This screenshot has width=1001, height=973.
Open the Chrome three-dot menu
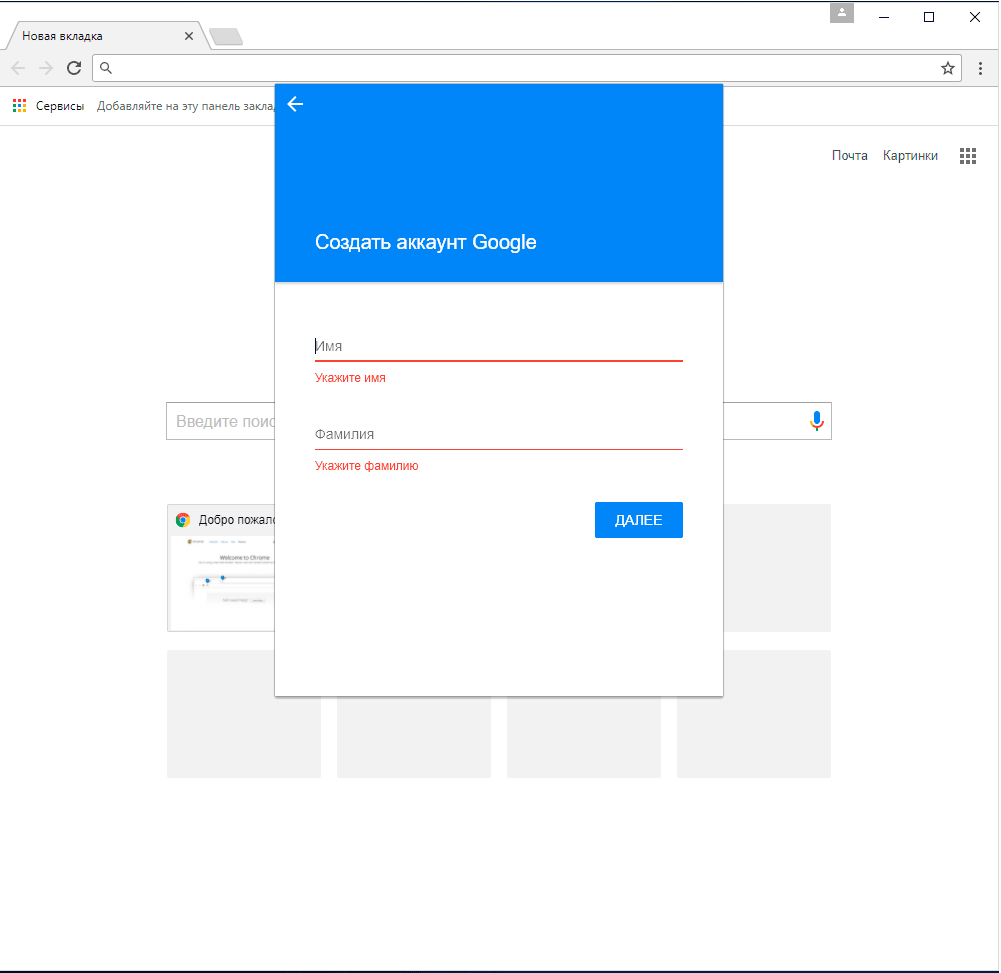[x=980, y=68]
